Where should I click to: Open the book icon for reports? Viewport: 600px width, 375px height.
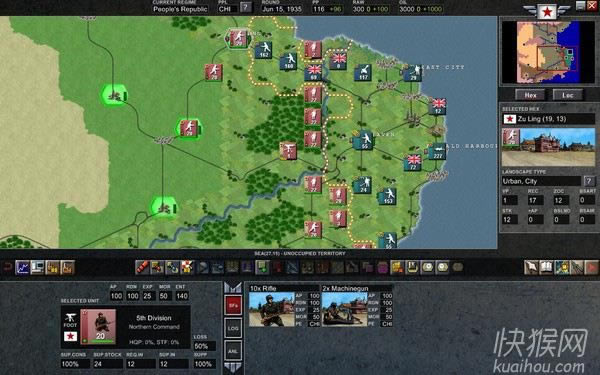point(546,267)
